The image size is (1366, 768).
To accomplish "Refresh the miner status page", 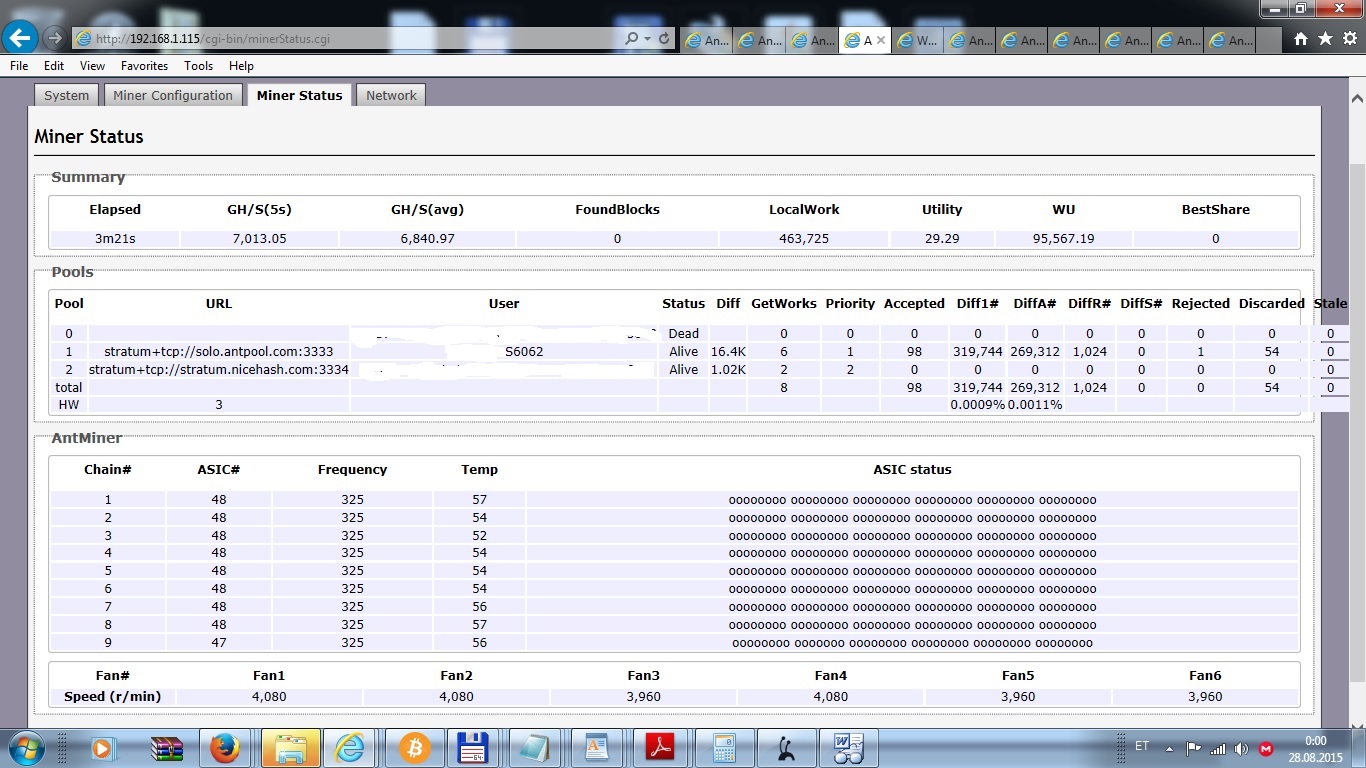I will pos(664,39).
